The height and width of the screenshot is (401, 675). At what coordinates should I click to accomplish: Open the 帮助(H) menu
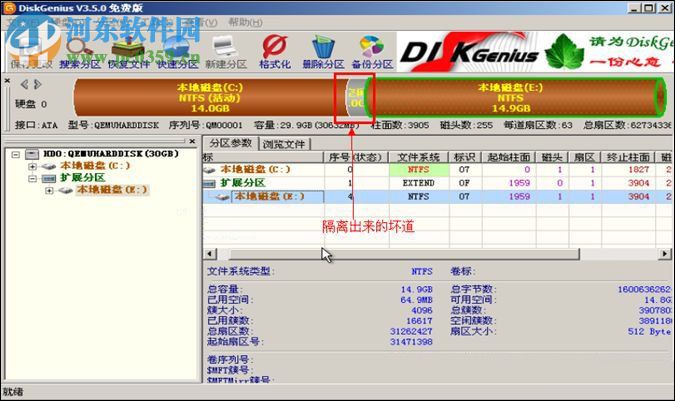(x=245, y=22)
